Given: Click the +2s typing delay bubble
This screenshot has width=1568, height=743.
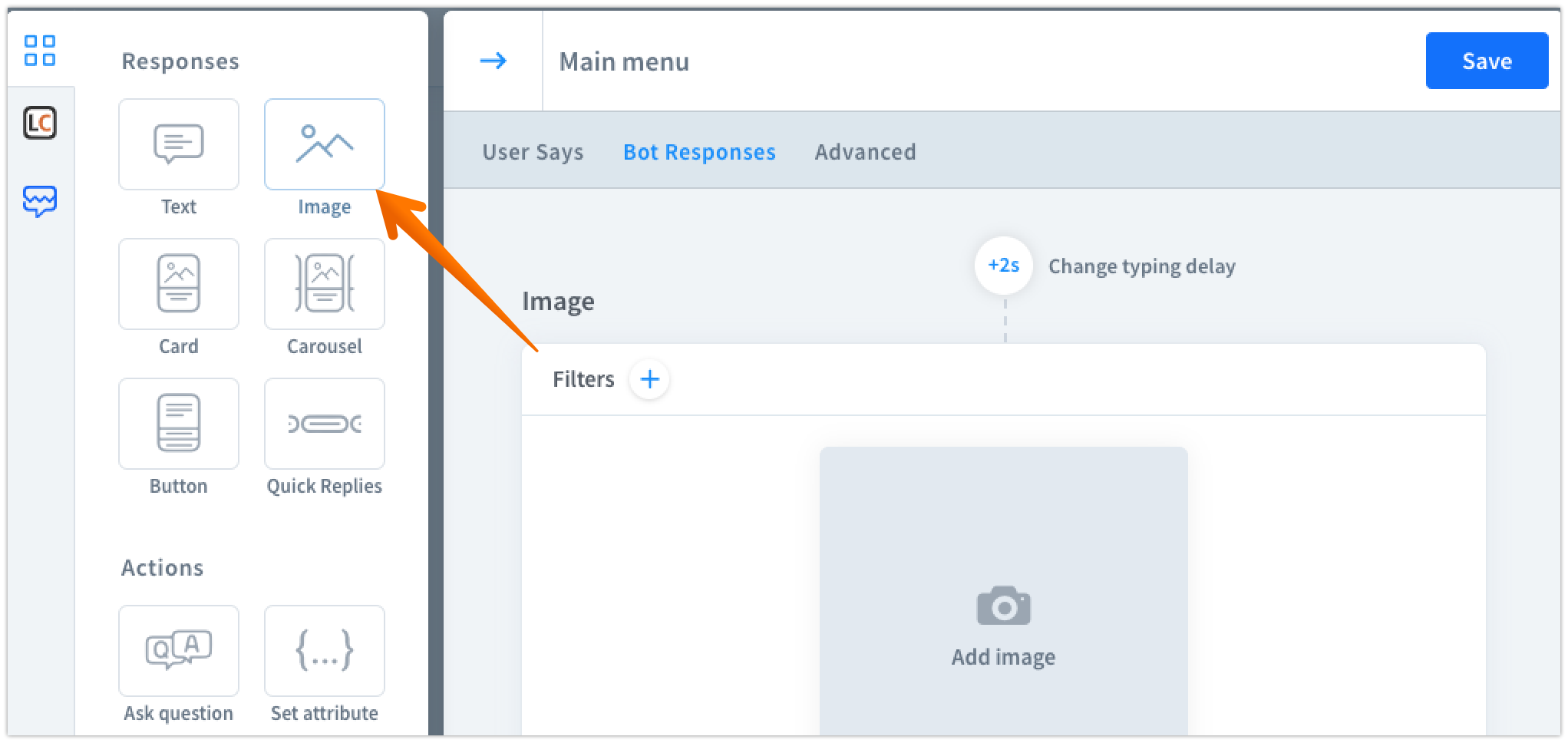Looking at the screenshot, I should pyautogui.click(x=1003, y=266).
